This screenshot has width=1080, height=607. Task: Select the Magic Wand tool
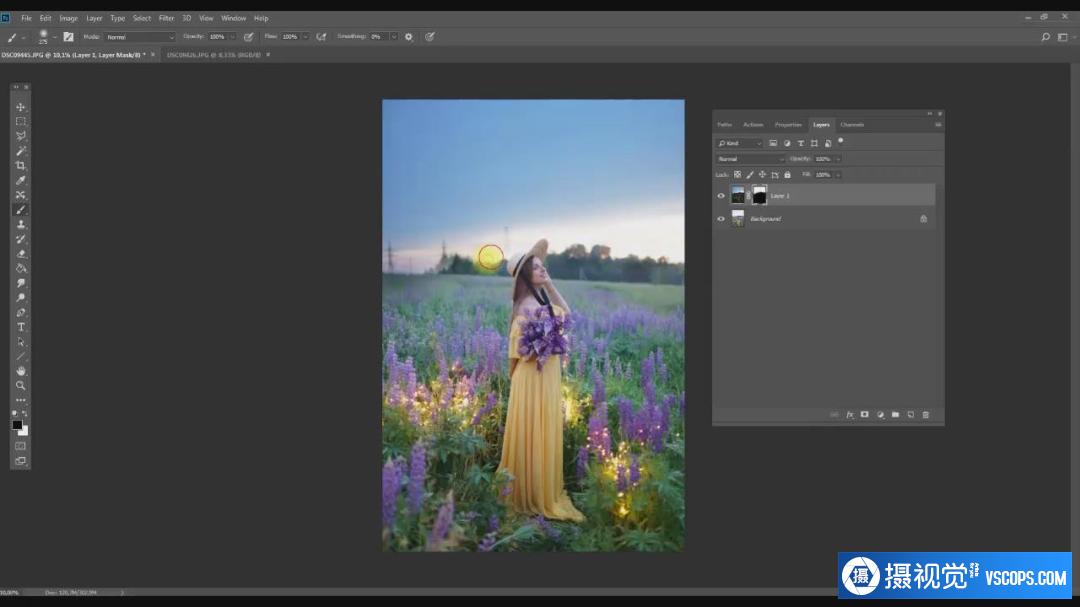point(21,151)
